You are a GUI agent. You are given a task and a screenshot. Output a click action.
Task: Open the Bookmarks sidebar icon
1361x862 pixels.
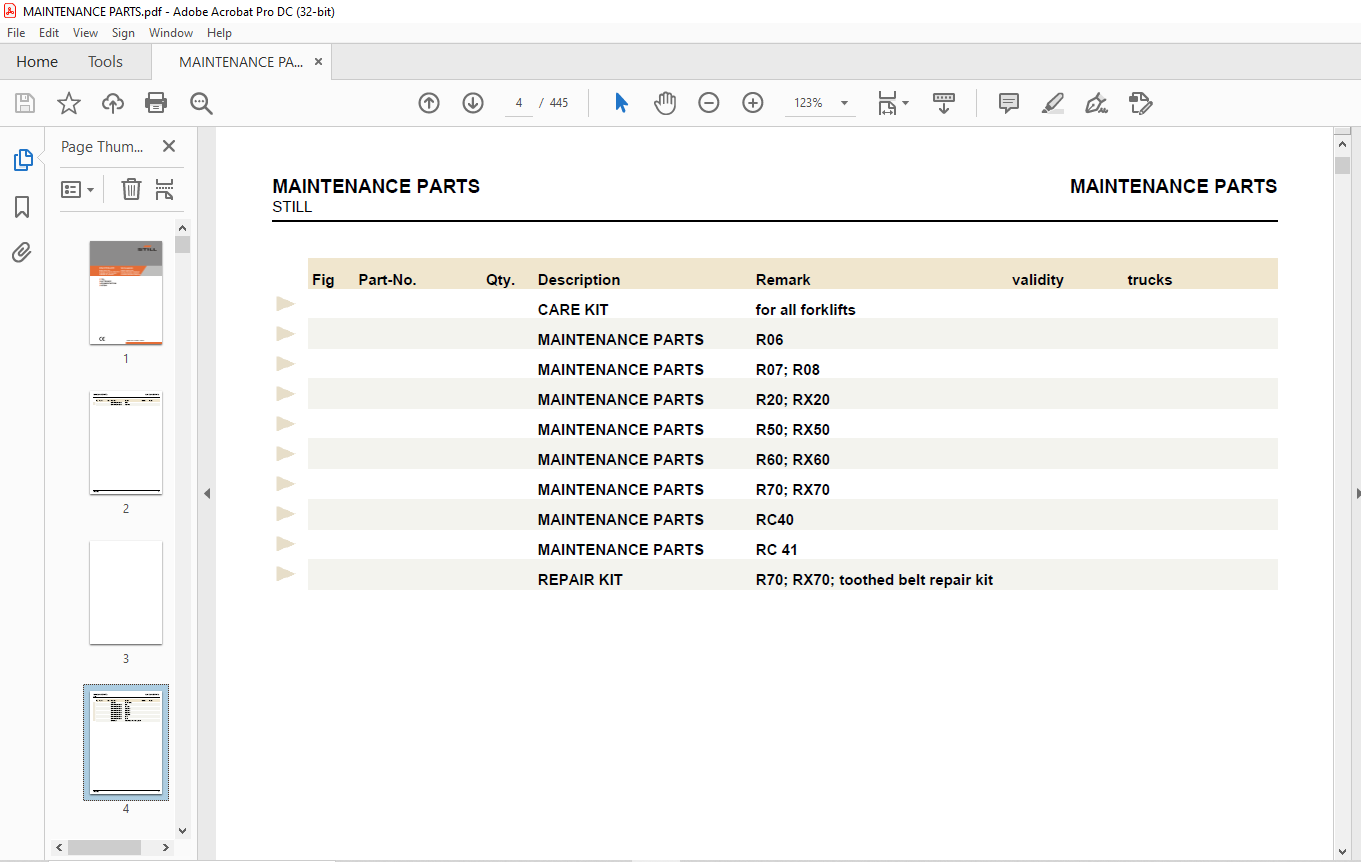[22, 207]
